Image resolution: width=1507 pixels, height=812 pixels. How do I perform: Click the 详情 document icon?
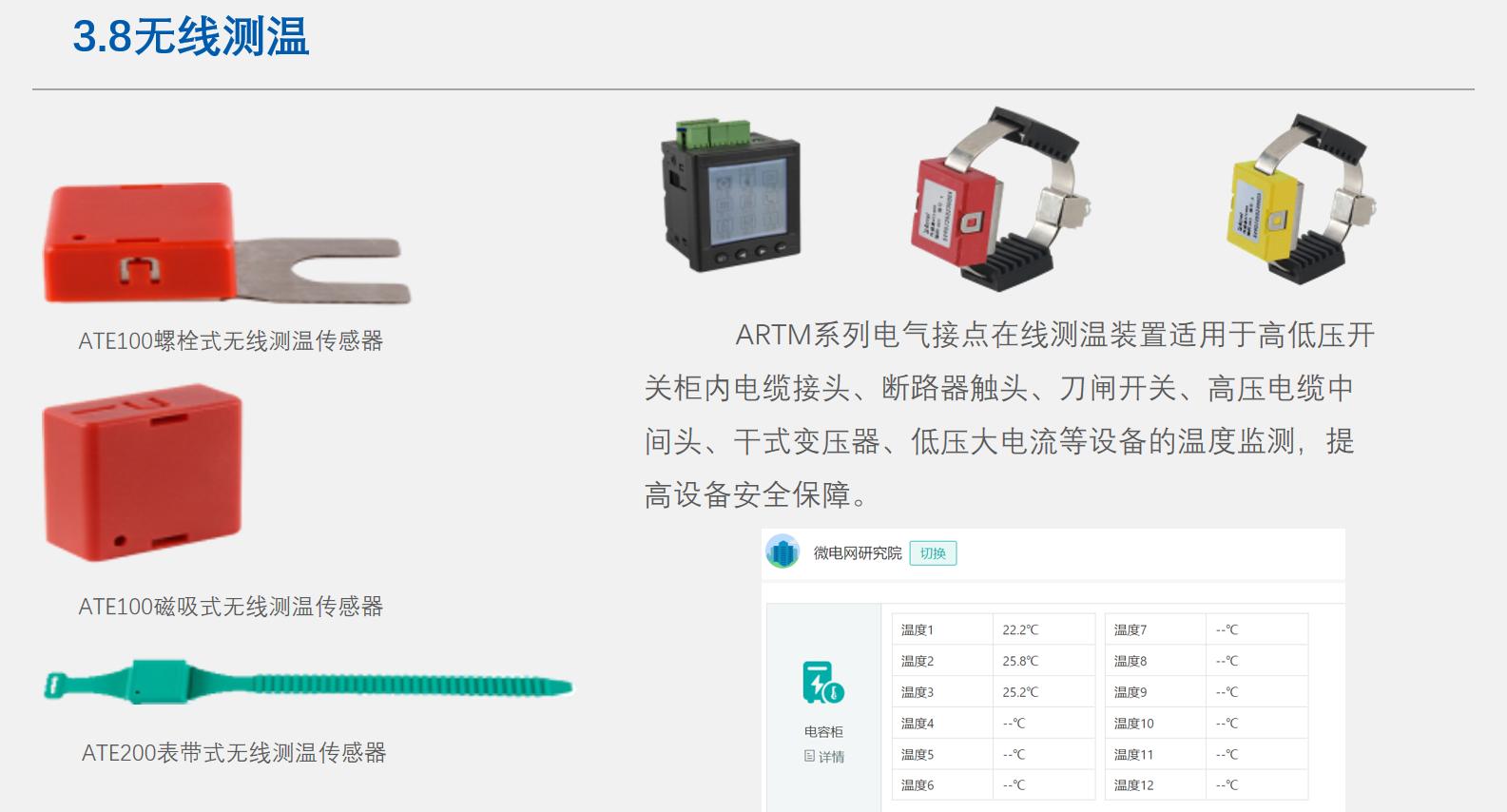pyautogui.click(x=809, y=757)
